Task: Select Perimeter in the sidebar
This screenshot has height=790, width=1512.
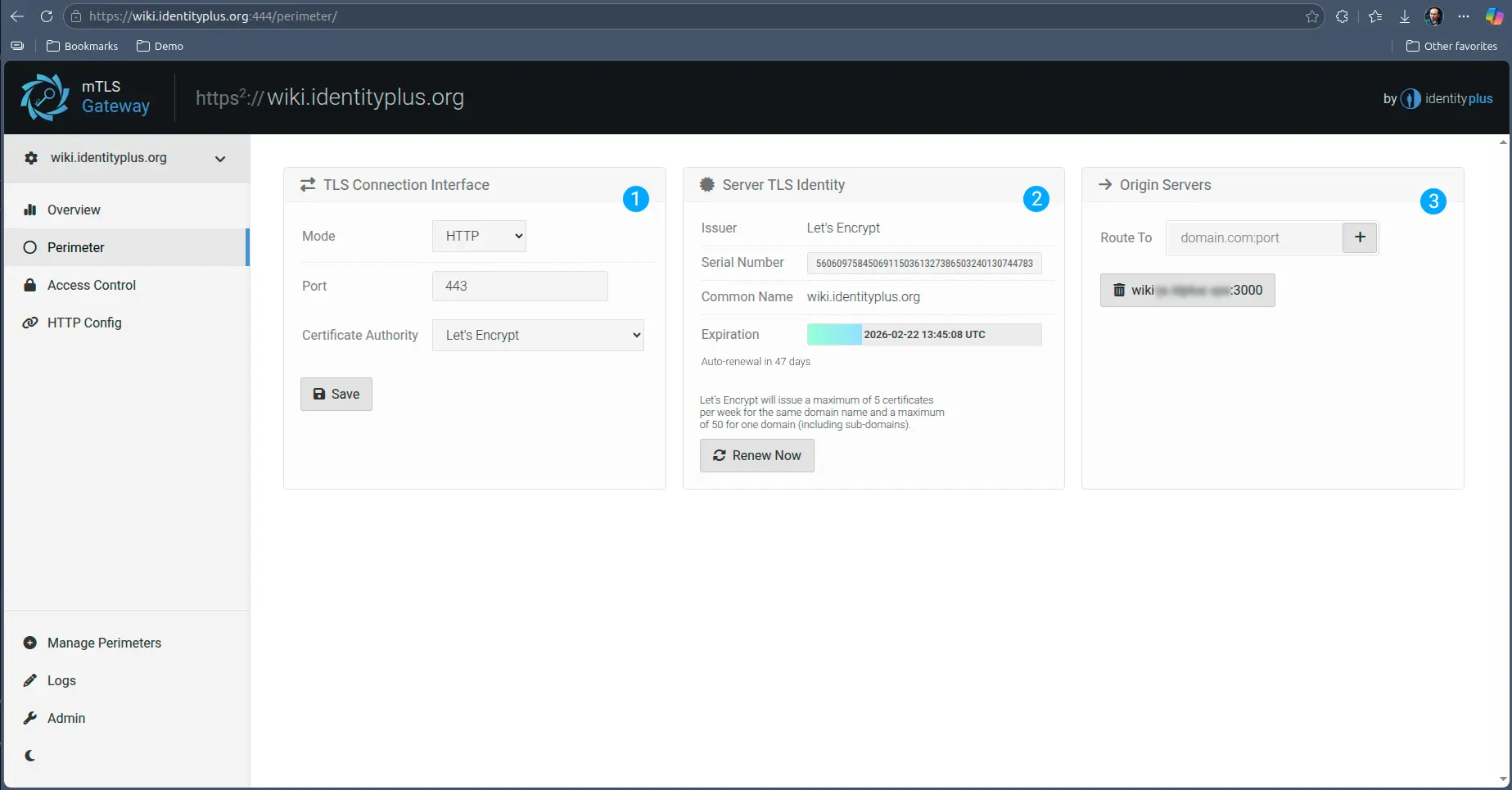Action: pos(79,247)
